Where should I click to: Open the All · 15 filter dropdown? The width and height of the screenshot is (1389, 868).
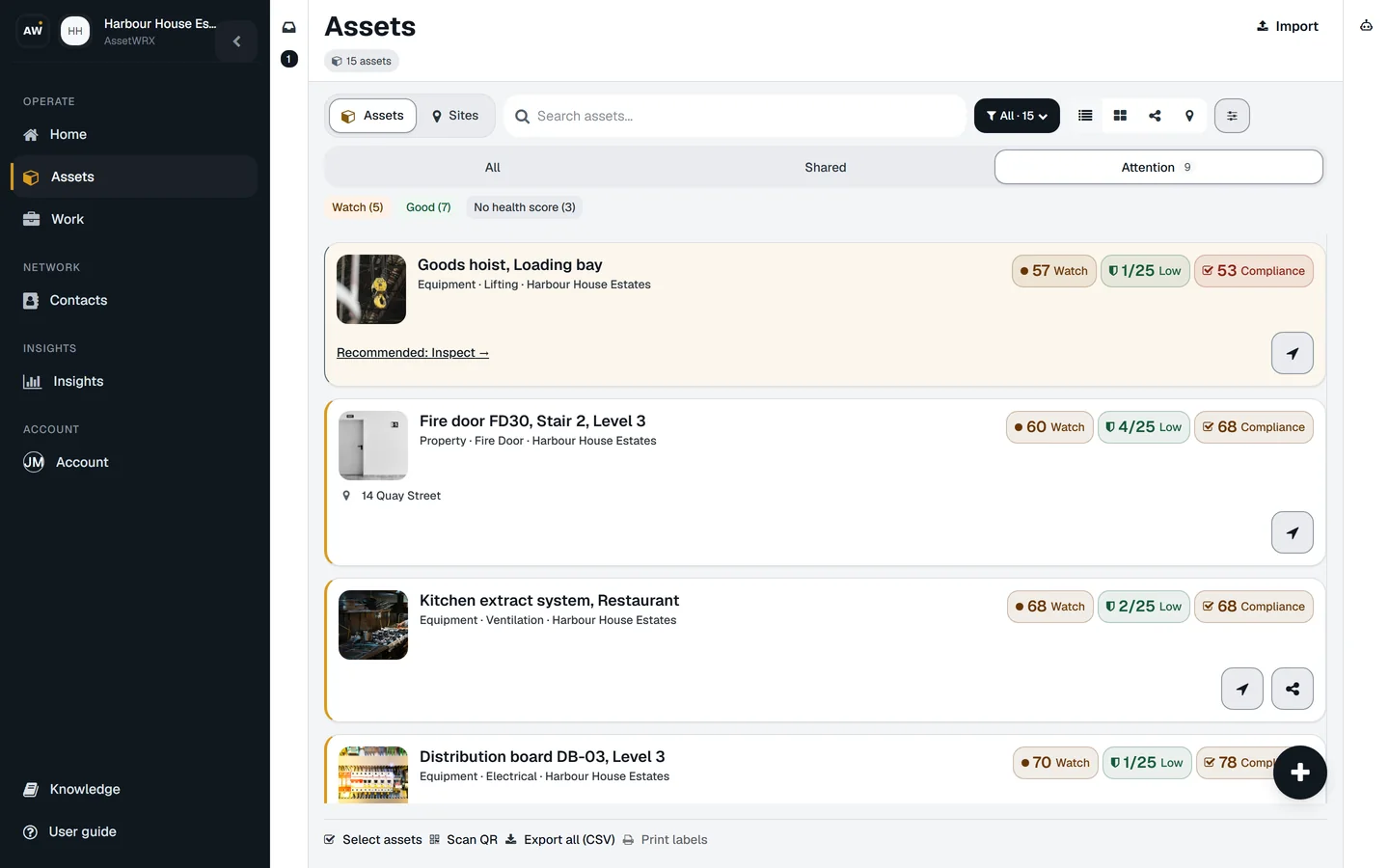pyautogui.click(x=1017, y=116)
